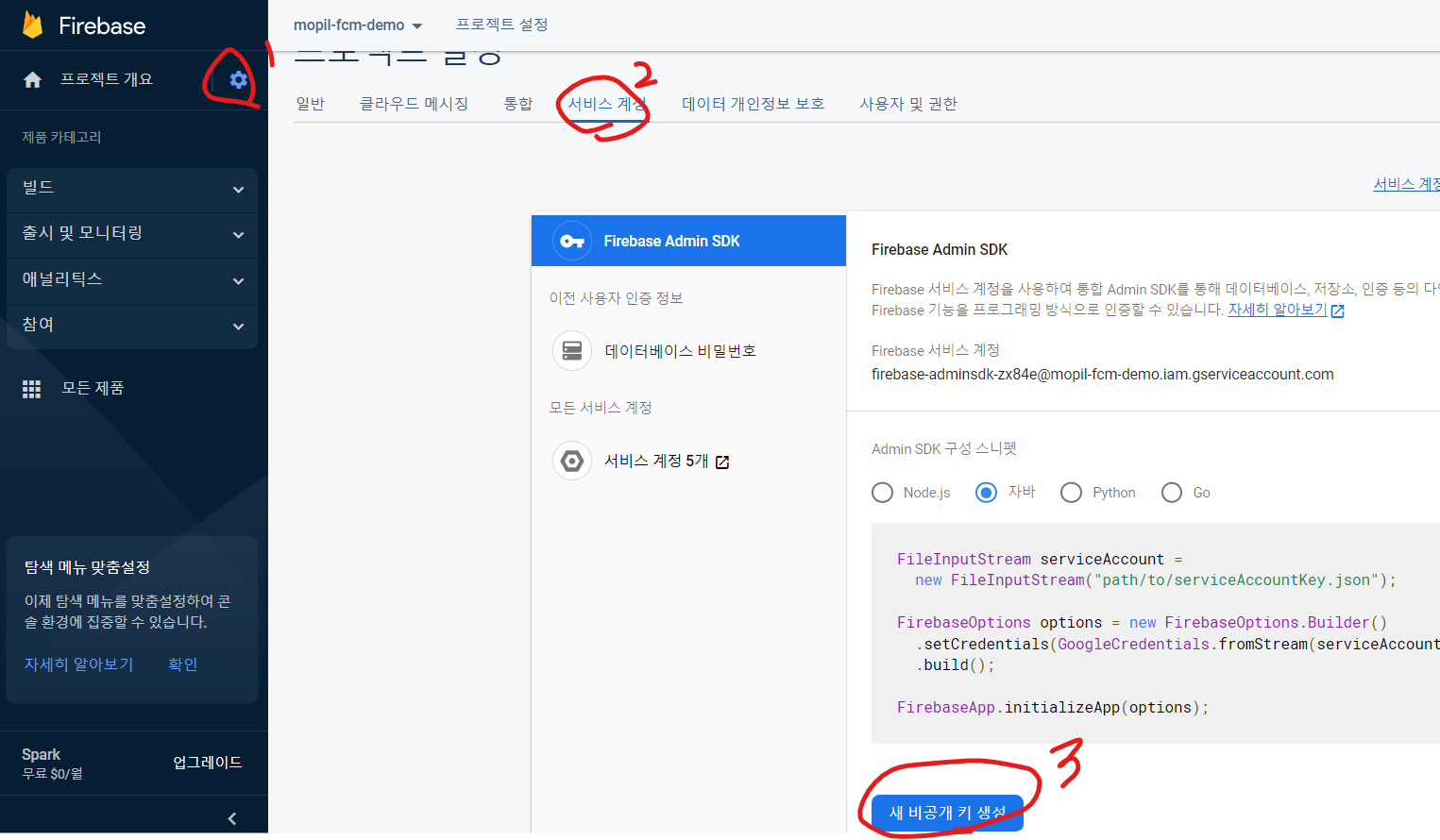Click the 프로젝트 설정 breadcrumb text

click(502, 25)
